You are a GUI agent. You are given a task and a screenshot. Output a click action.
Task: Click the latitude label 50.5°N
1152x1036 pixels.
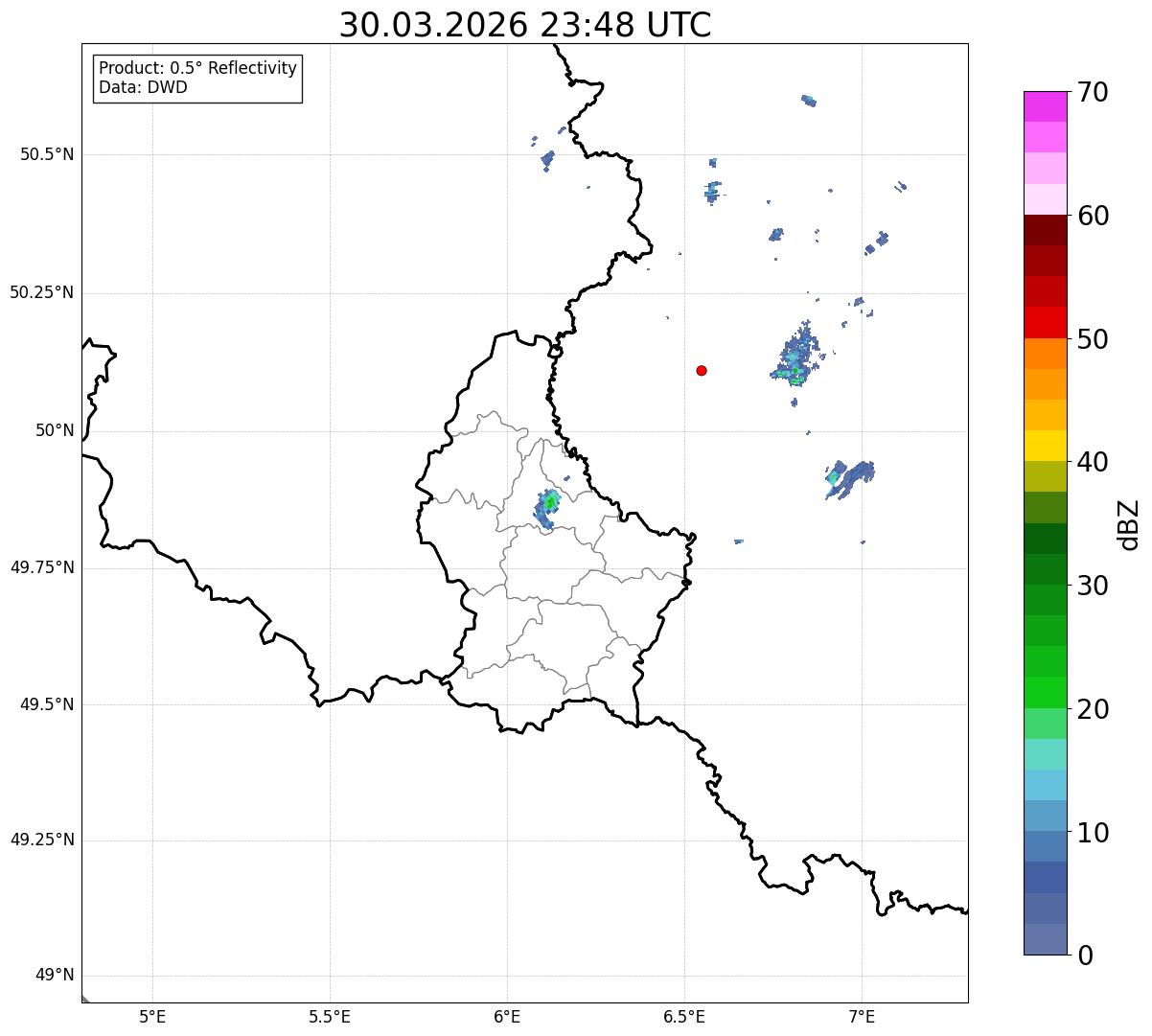(47, 154)
